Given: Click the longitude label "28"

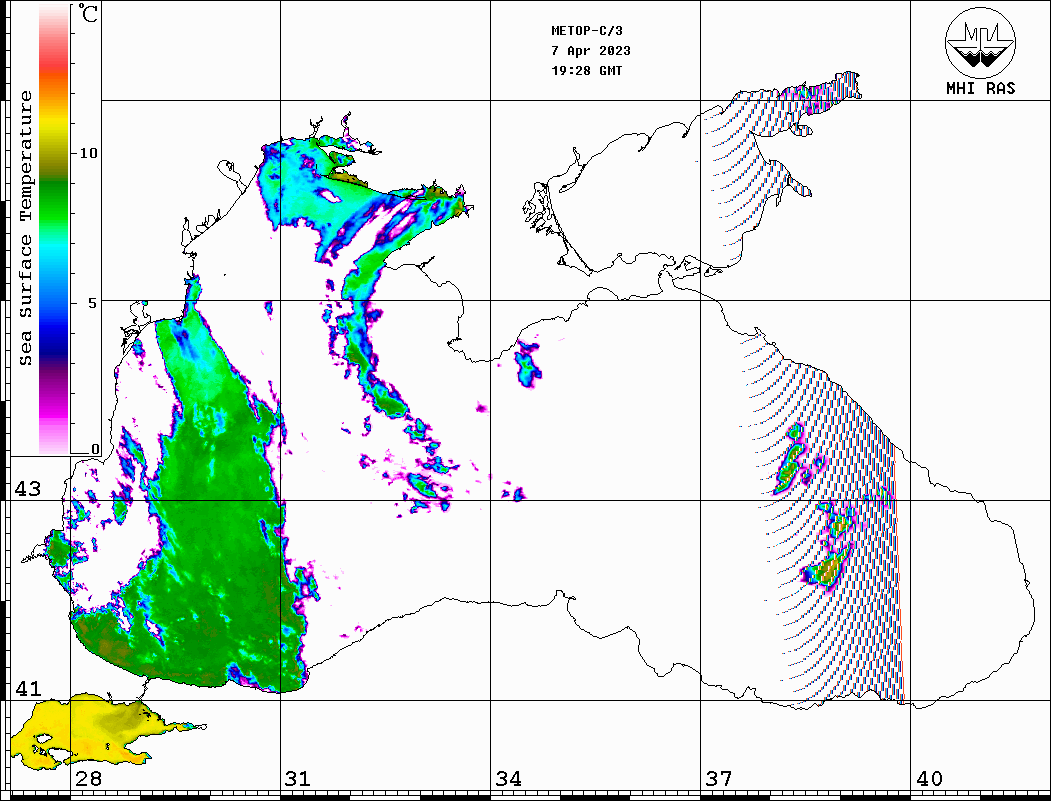Looking at the screenshot, I should (88, 779).
